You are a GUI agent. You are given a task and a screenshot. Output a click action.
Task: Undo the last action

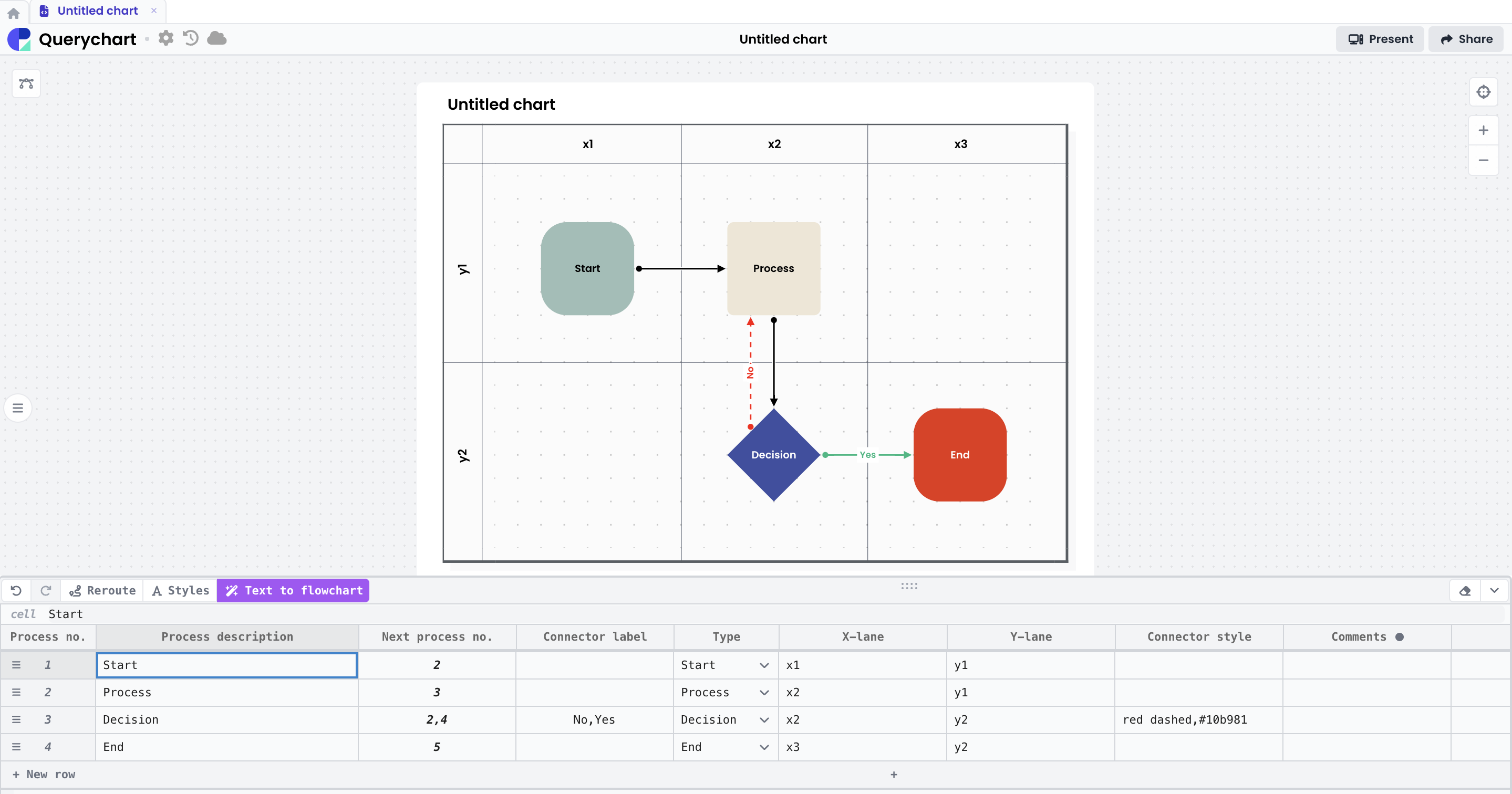pyautogui.click(x=16, y=590)
